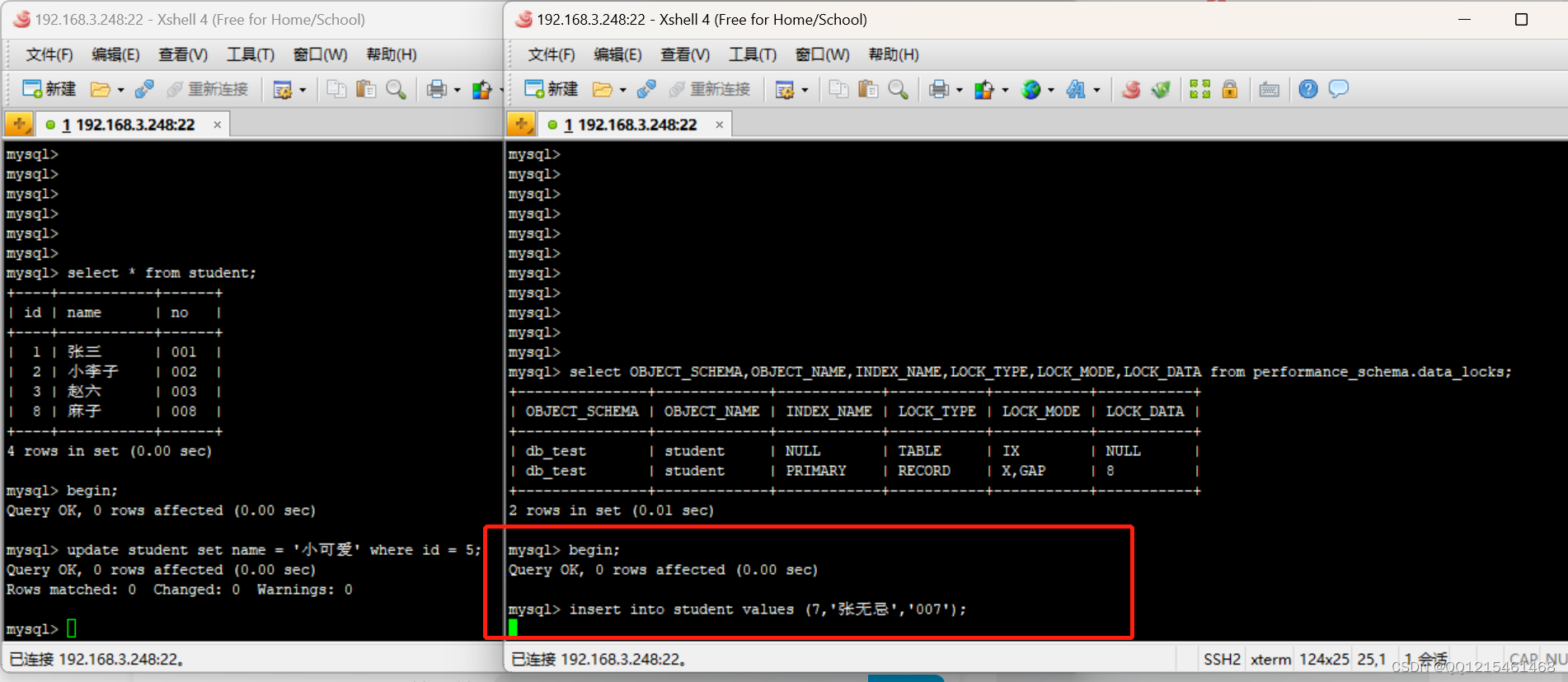The image size is (1568, 682).
Task: Click the Find magnifier icon in right window
Action: [898, 89]
